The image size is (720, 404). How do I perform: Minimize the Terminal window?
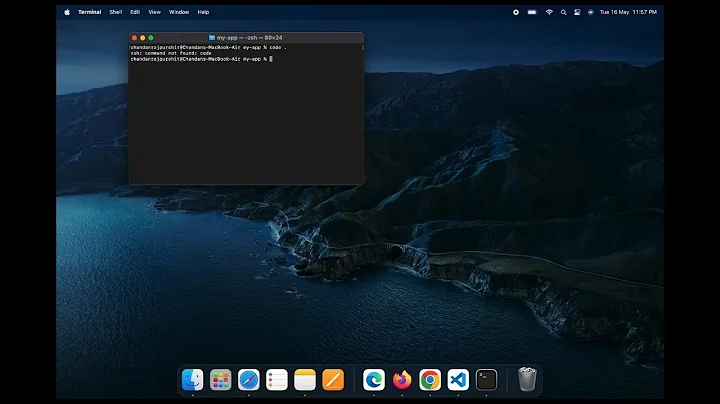[x=143, y=38]
